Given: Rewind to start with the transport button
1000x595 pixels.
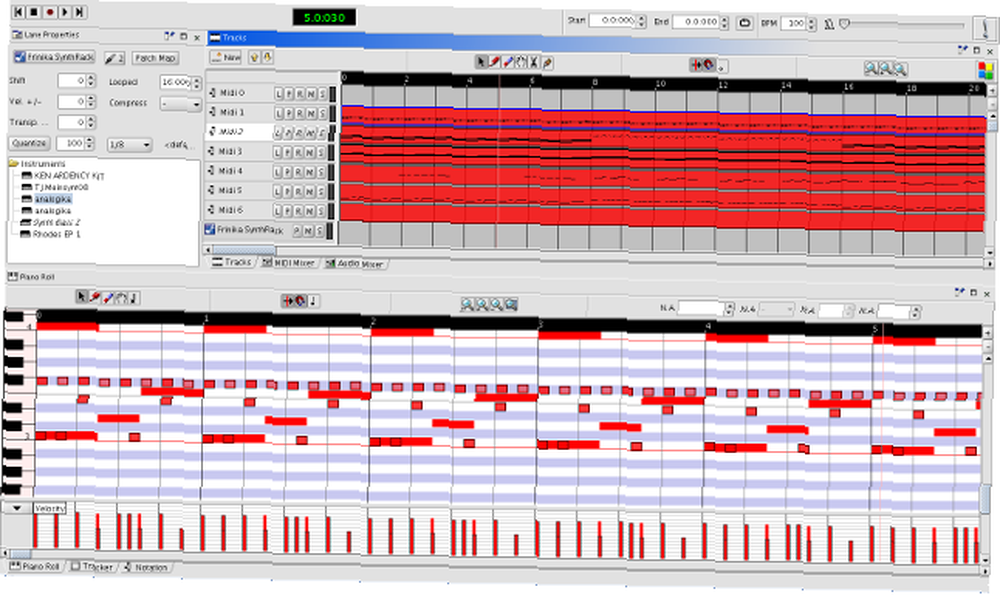Looking at the screenshot, I should (x=18, y=11).
